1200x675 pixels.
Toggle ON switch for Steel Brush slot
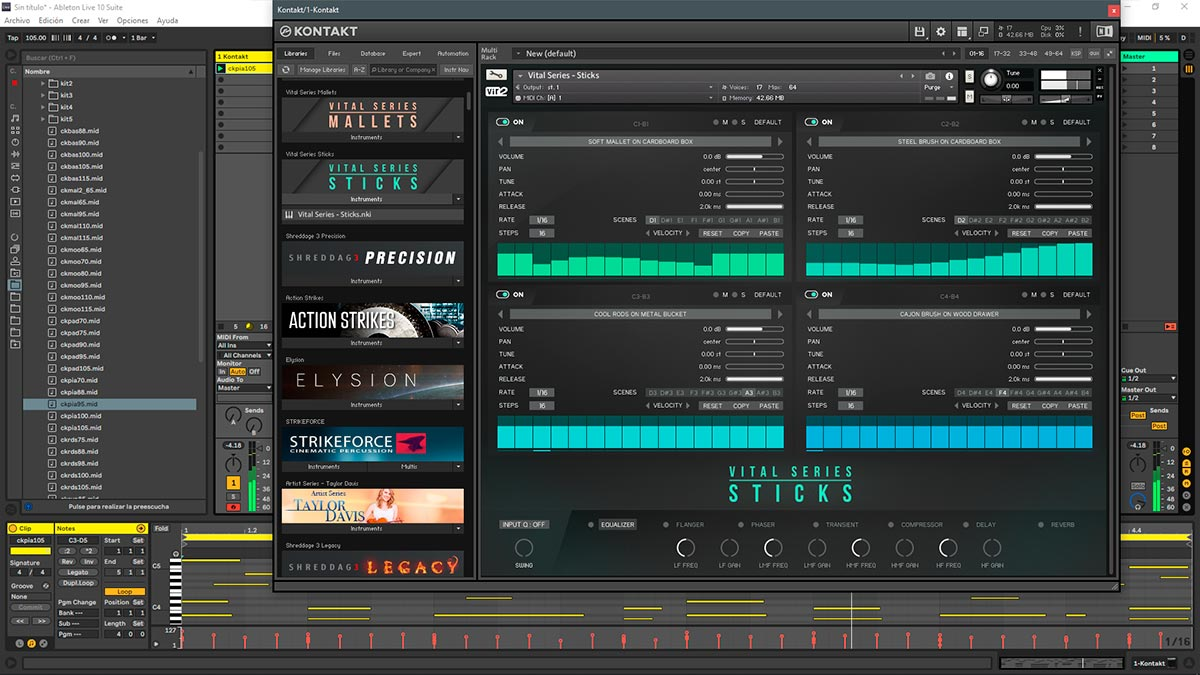(812, 122)
